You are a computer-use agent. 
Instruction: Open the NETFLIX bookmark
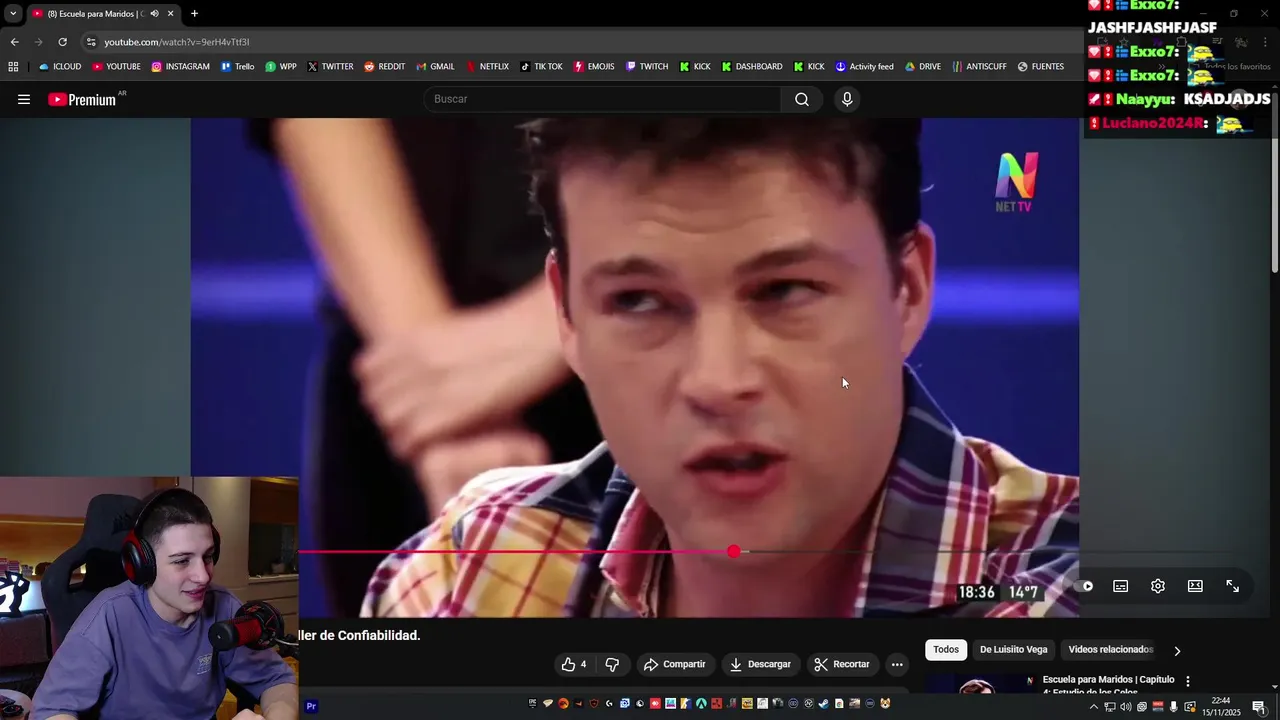487,67
